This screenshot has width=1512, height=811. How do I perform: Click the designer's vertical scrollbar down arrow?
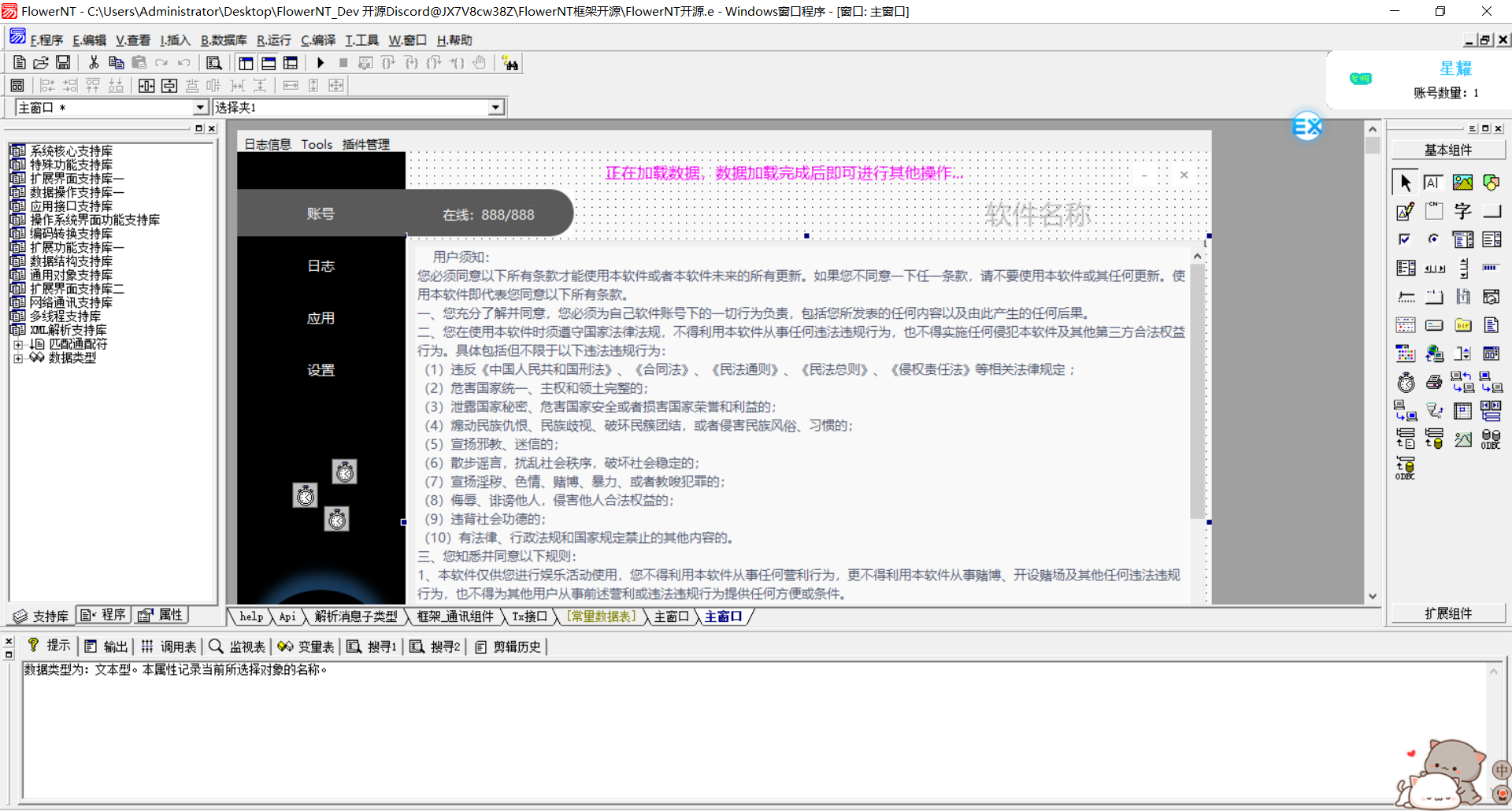[x=1373, y=596]
